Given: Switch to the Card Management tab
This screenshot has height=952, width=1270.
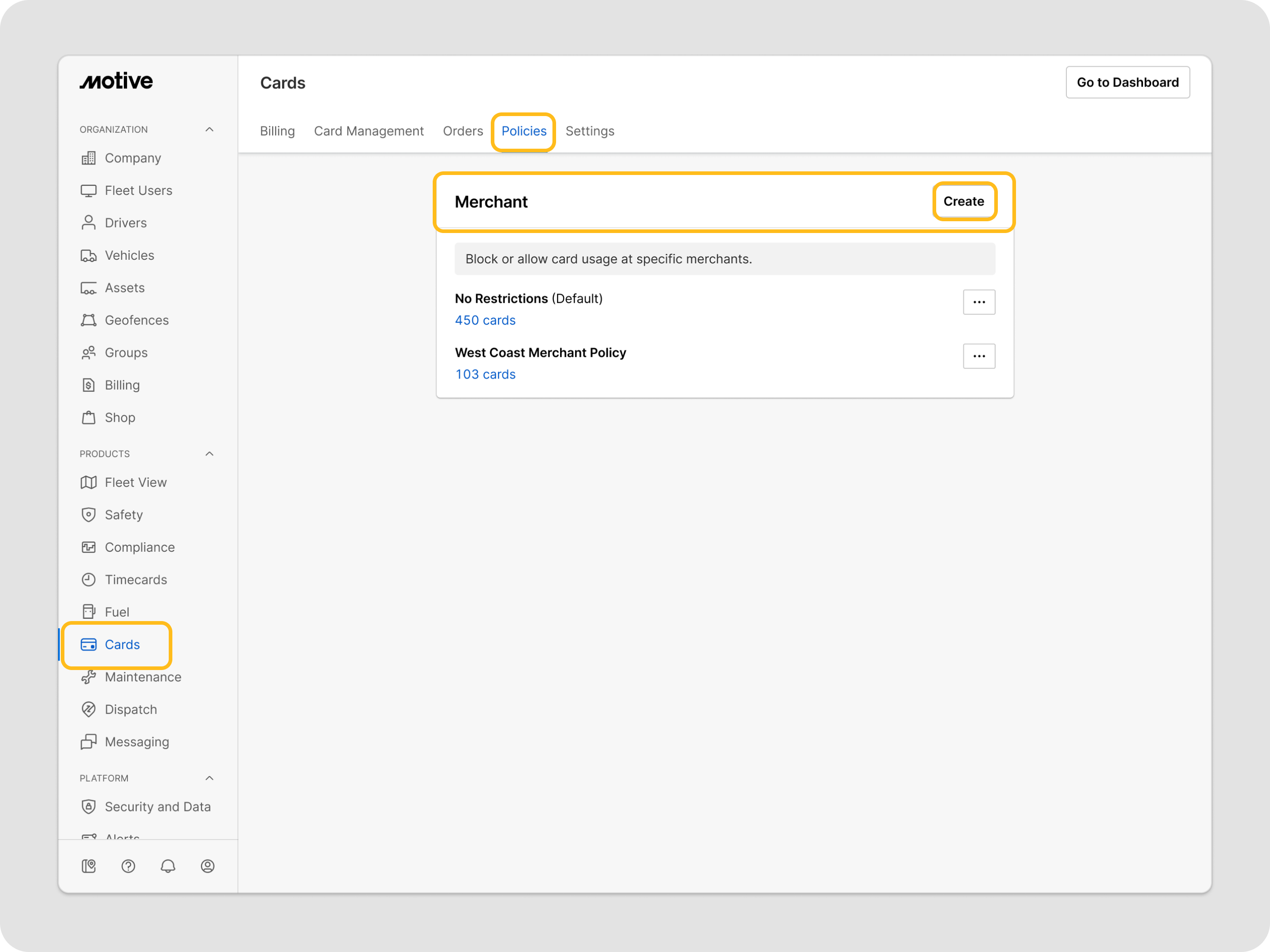Looking at the screenshot, I should 369,131.
